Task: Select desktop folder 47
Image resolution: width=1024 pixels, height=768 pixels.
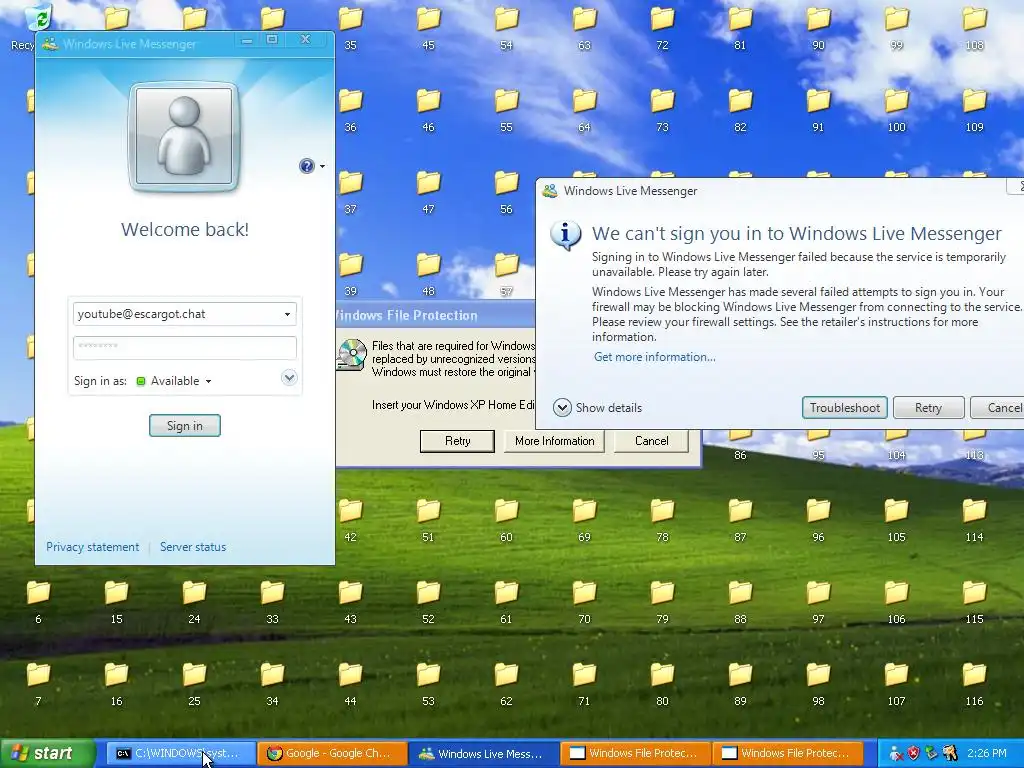Action: tap(428, 193)
